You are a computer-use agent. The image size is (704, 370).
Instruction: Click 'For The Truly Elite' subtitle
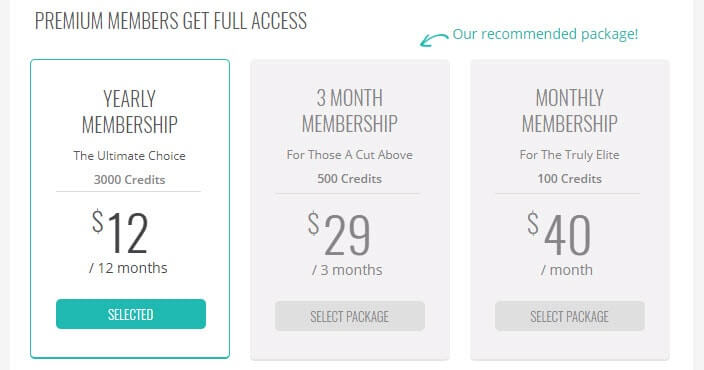(569, 155)
